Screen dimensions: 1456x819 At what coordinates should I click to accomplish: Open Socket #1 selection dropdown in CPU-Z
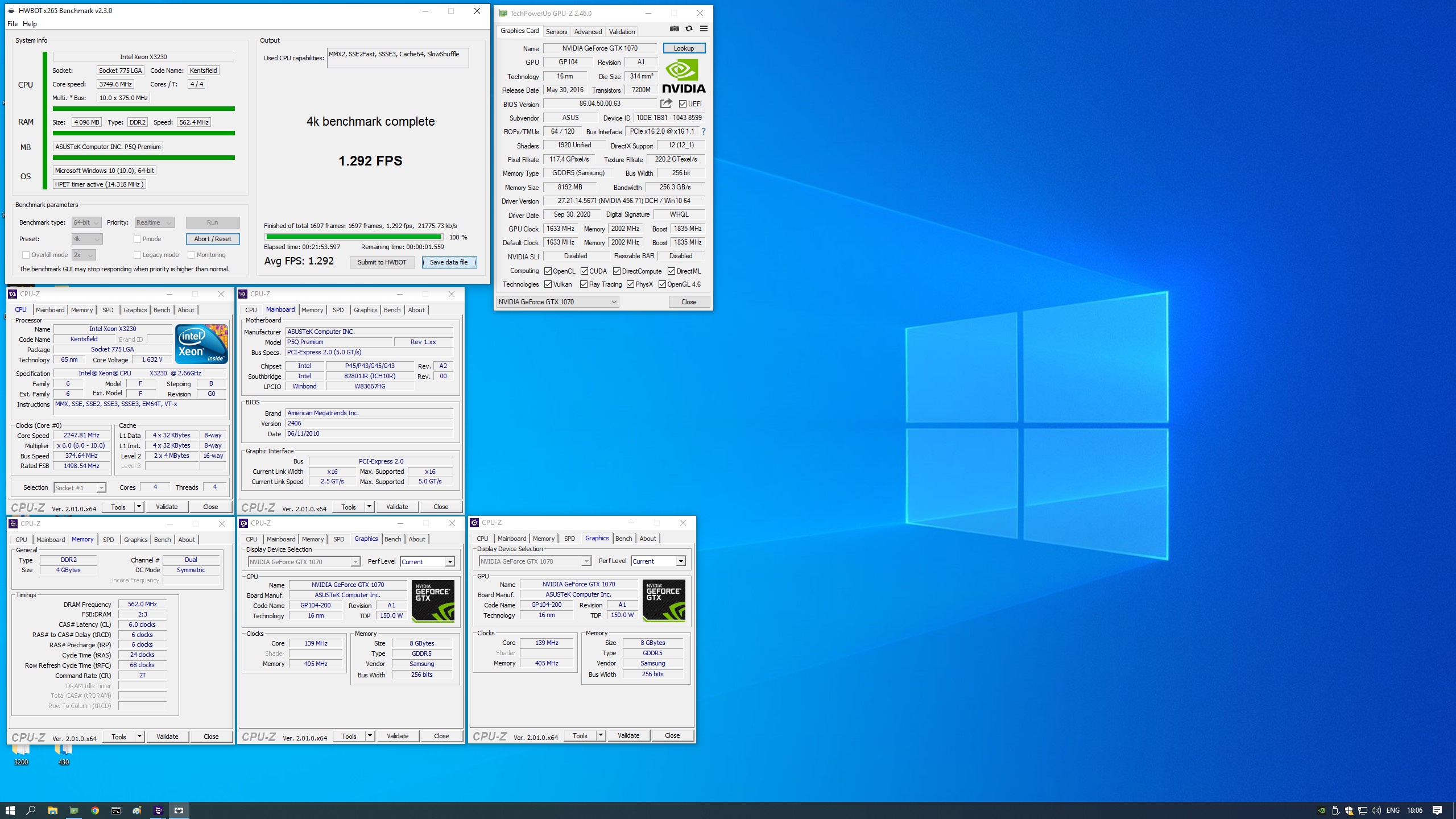pos(80,488)
